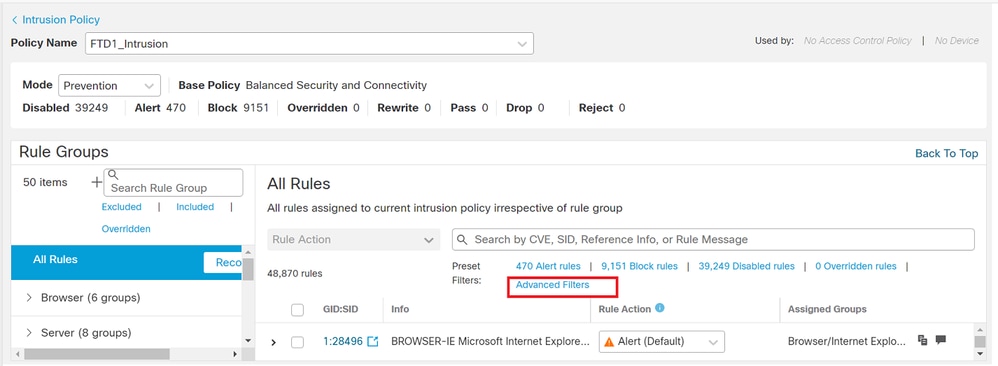Image resolution: width=998 pixels, height=366 pixels.
Task: Open the Mode Prevention dropdown
Action: pos(109,85)
